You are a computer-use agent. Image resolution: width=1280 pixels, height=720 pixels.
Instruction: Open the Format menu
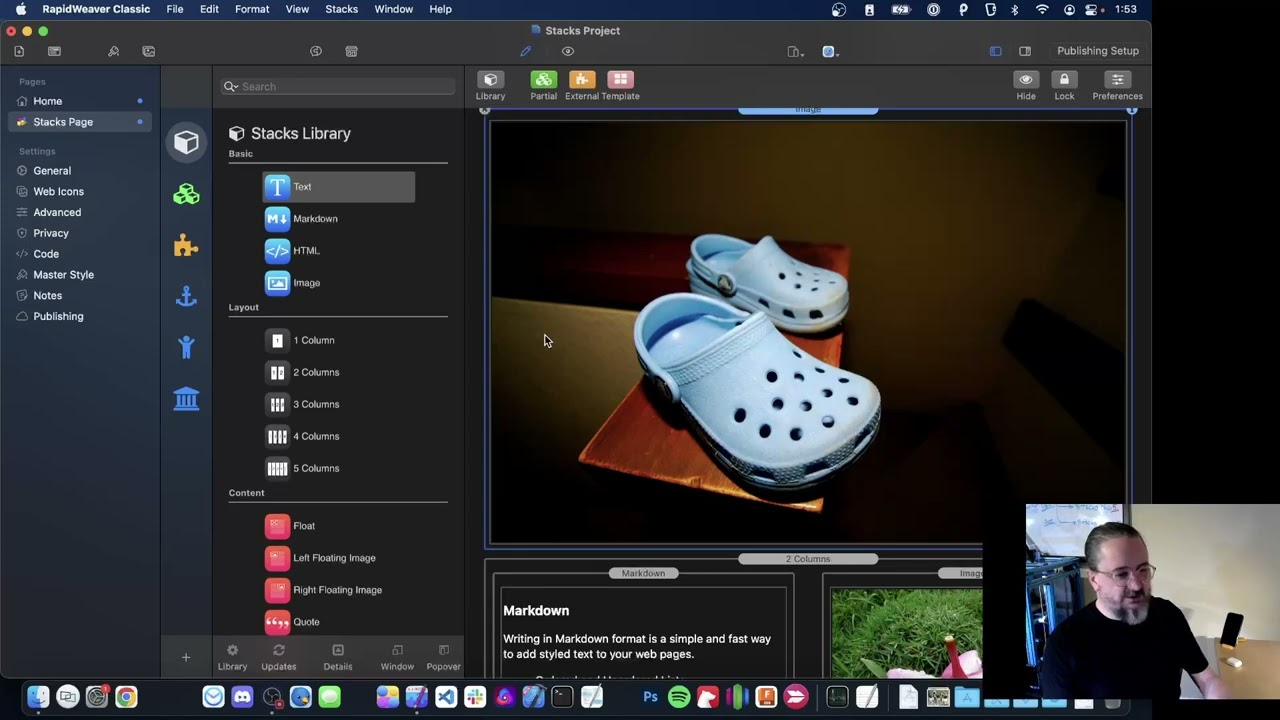[252, 9]
